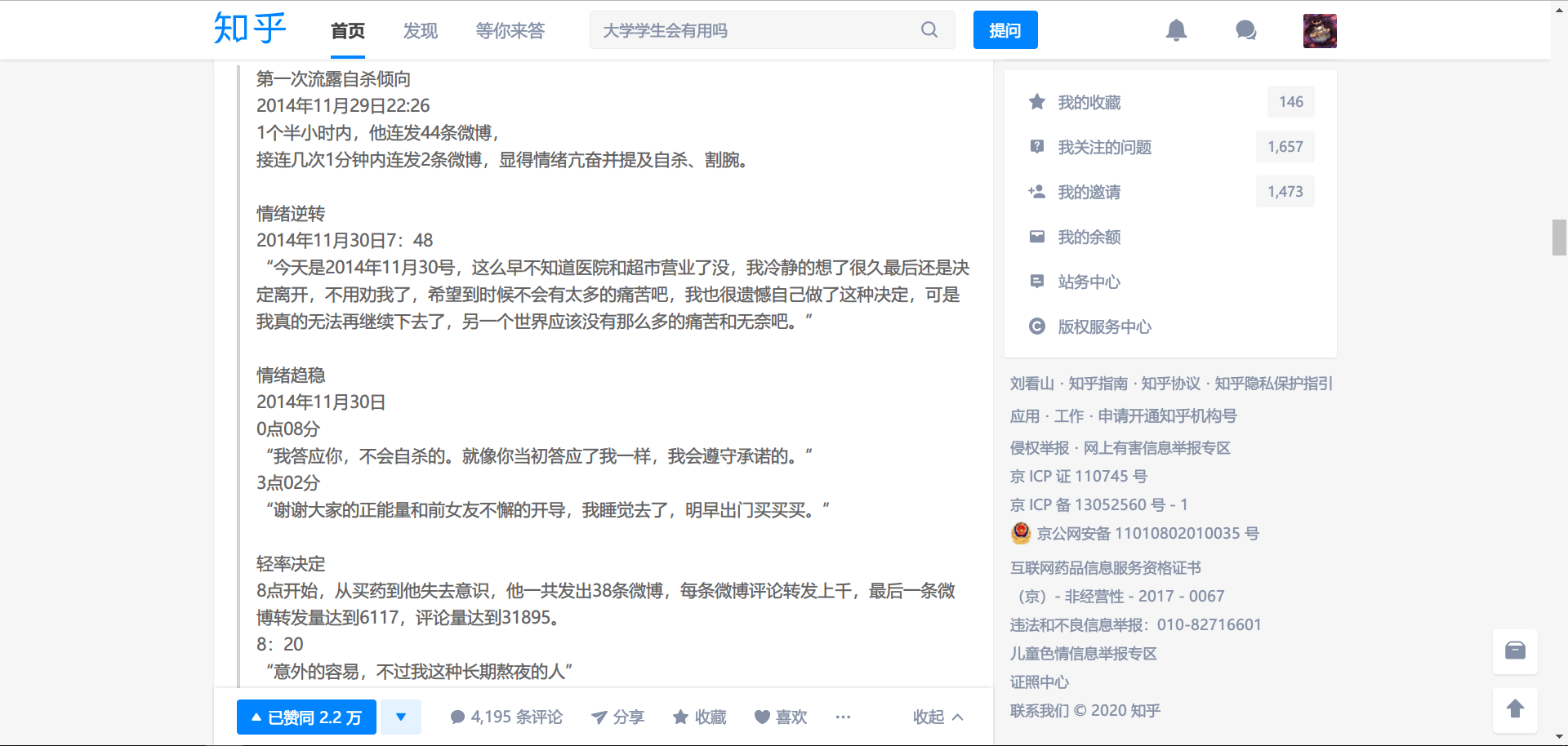
Task: Focus the search input field
Action: click(755, 30)
